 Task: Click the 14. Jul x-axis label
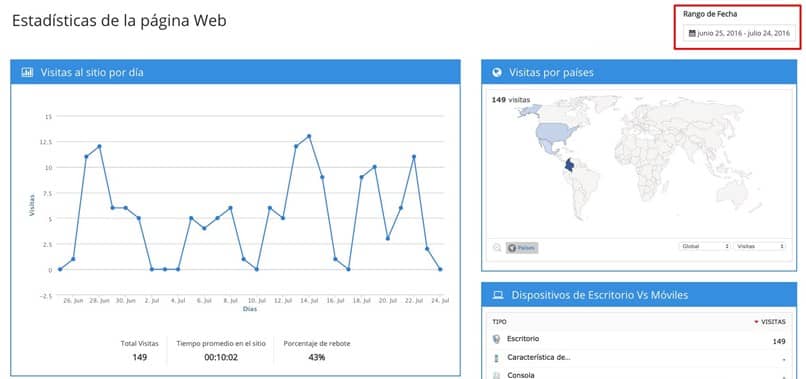309,300
